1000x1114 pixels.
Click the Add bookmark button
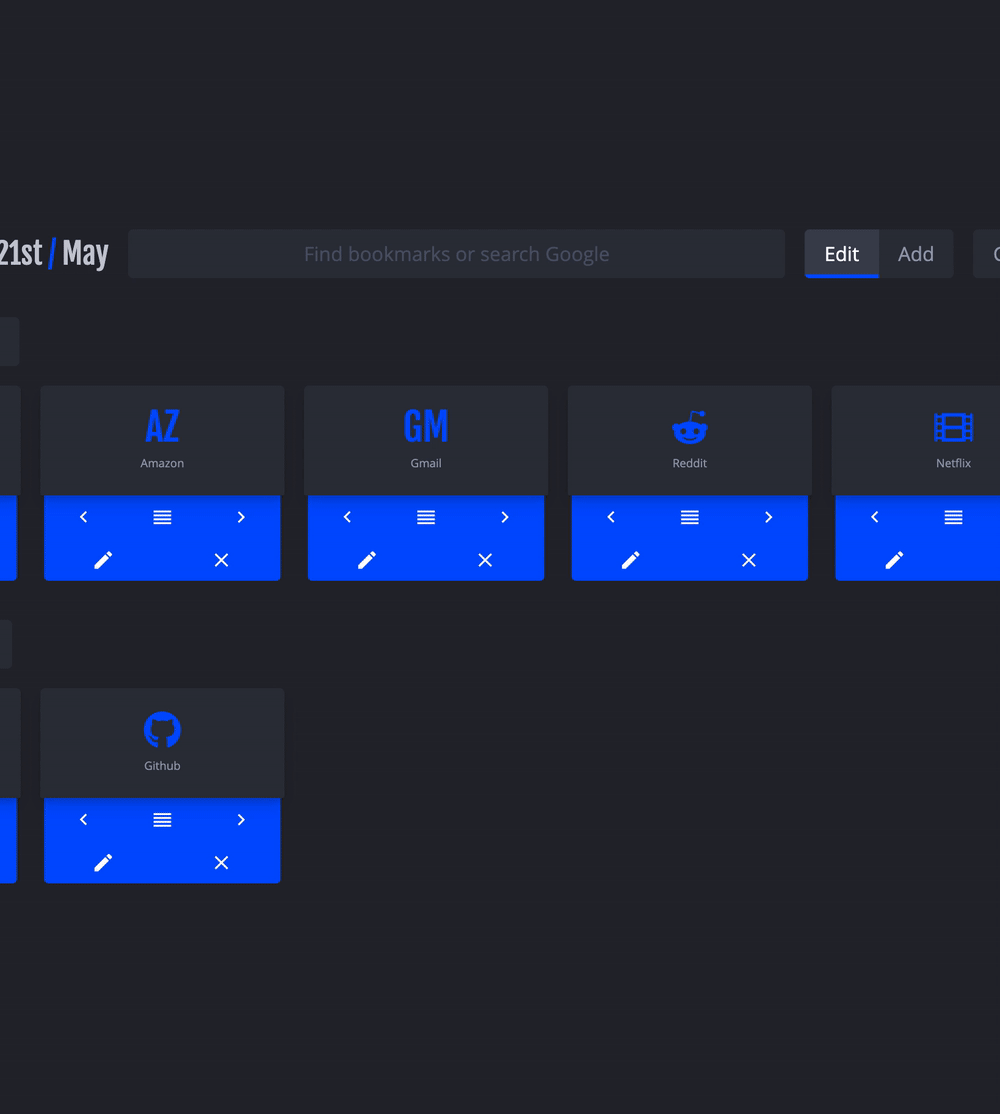pyautogui.click(x=915, y=254)
